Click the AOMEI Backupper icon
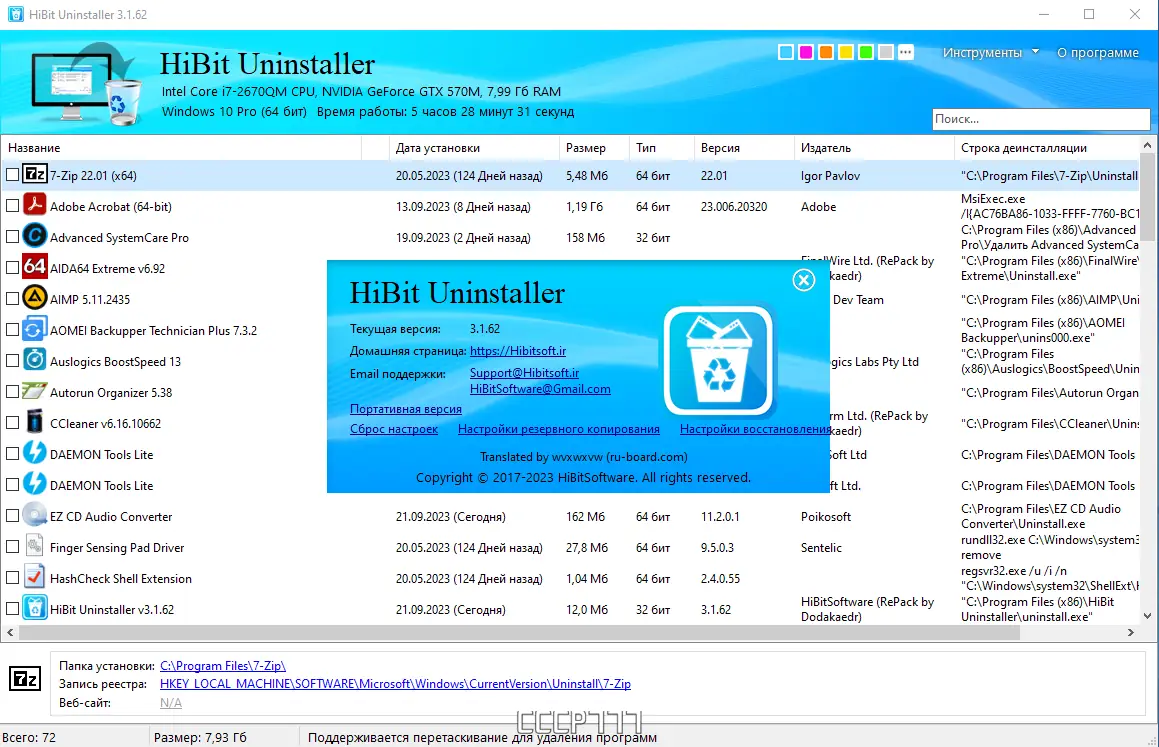 (35, 329)
